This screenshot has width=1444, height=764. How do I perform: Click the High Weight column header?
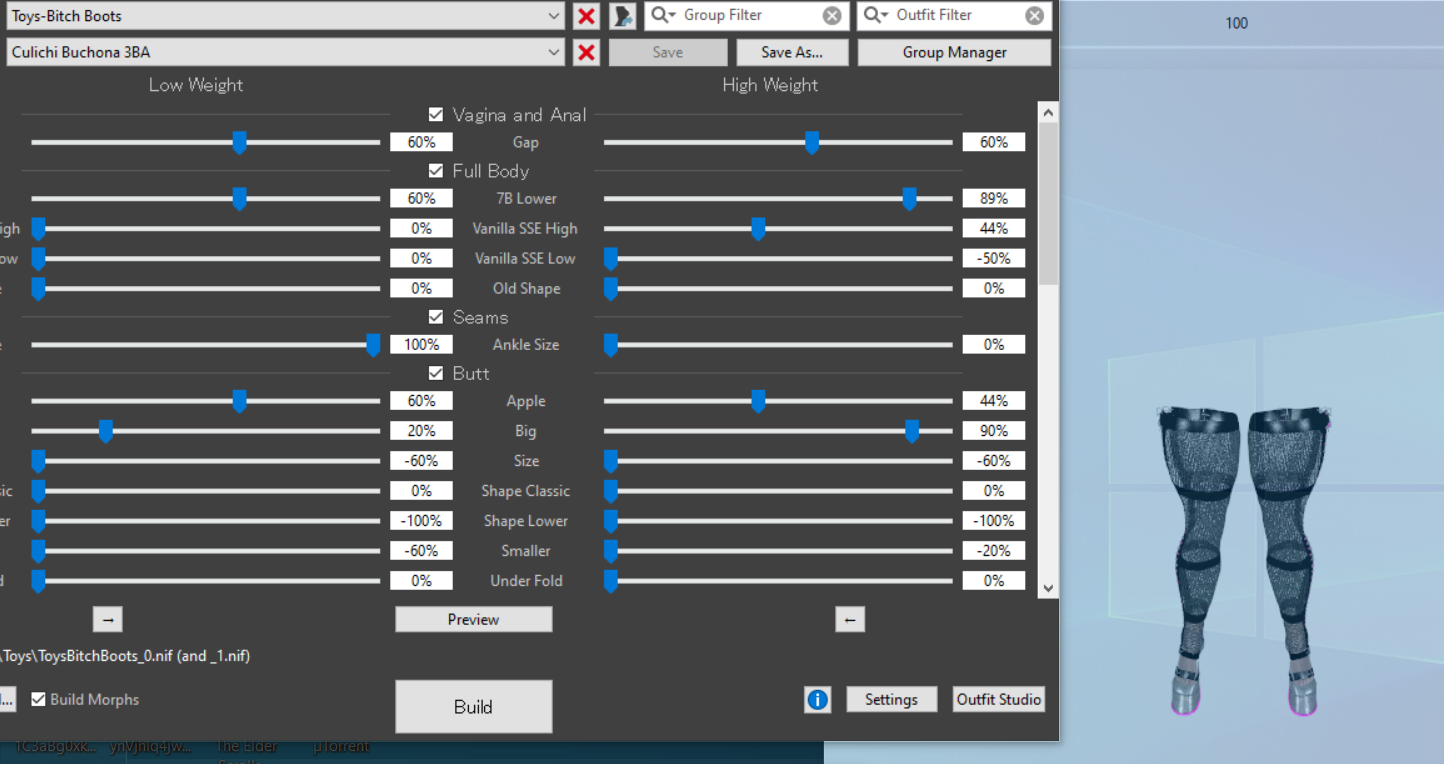point(770,85)
